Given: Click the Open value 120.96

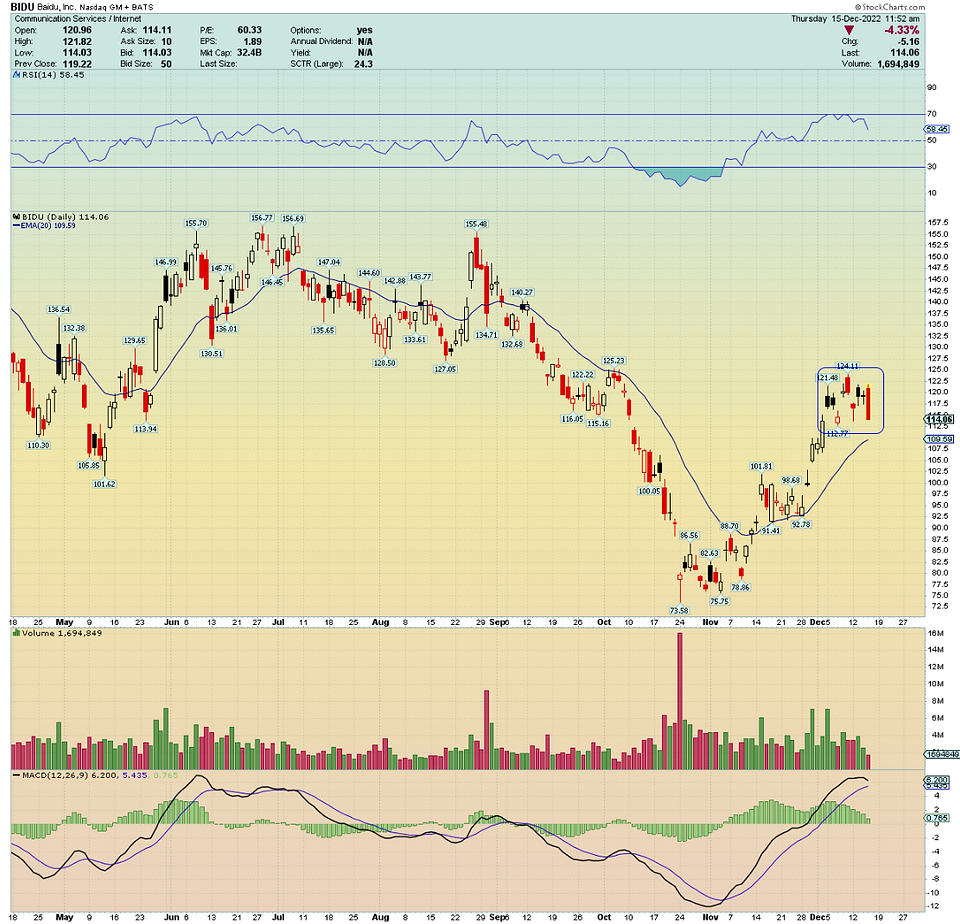Looking at the screenshot, I should [77, 30].
